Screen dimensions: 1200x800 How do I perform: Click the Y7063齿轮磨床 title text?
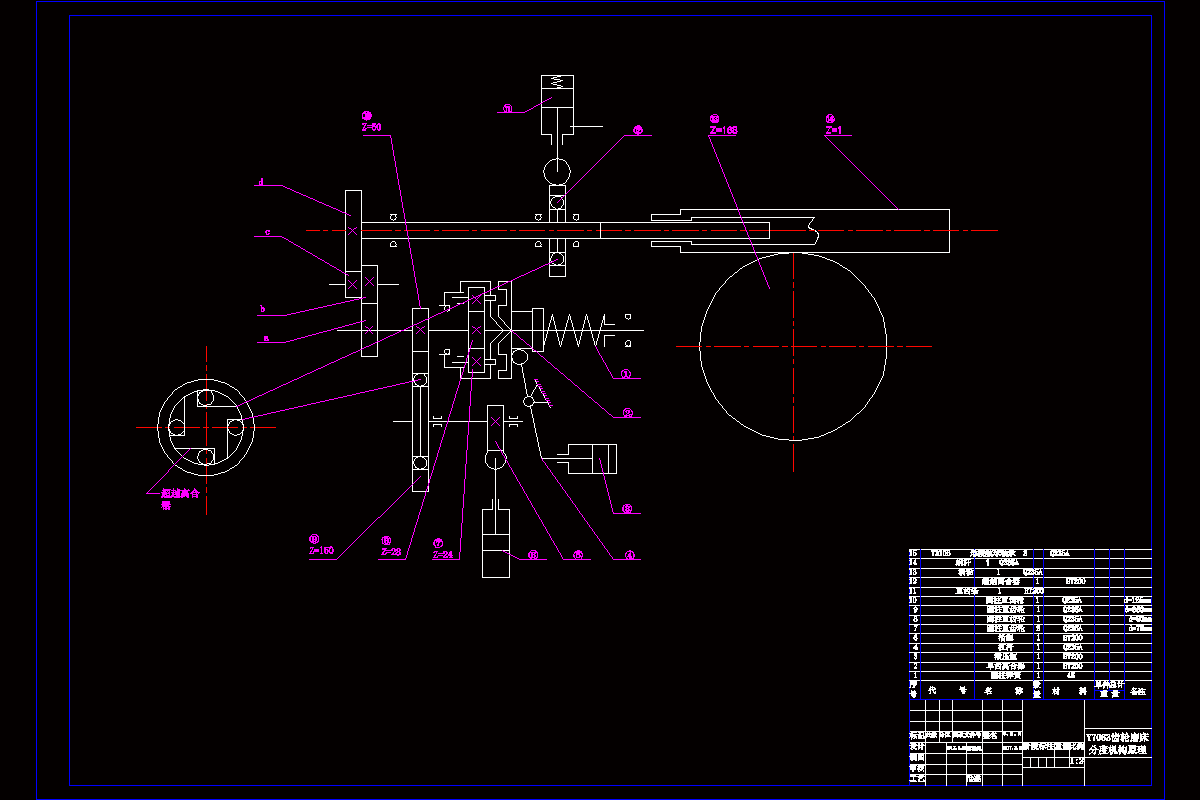click(x=1117, y=736)
